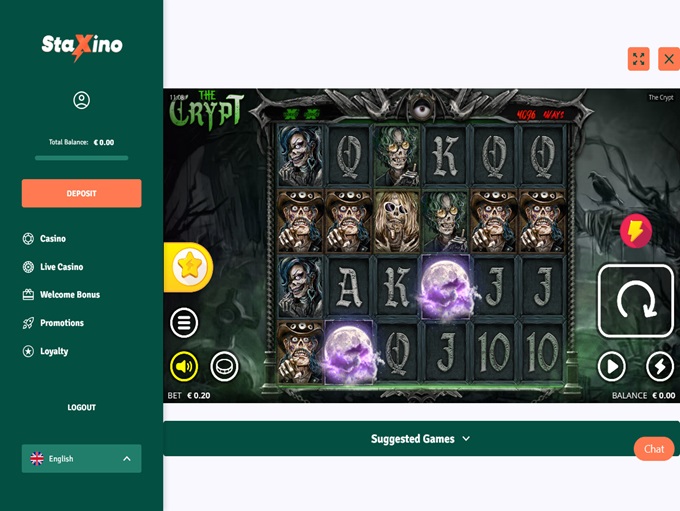
Task: Open the English language dropdown
Action: coord(82,459)
